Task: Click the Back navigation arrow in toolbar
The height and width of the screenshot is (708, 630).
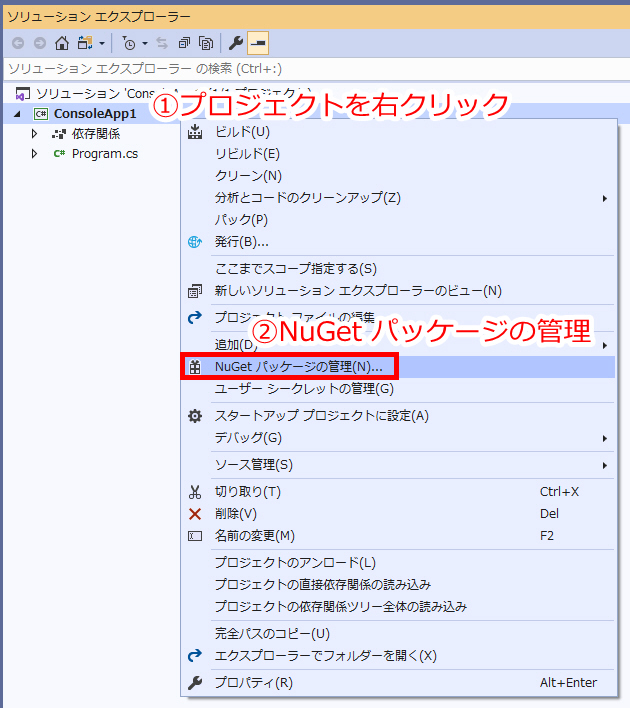Action: click(18, 43)
